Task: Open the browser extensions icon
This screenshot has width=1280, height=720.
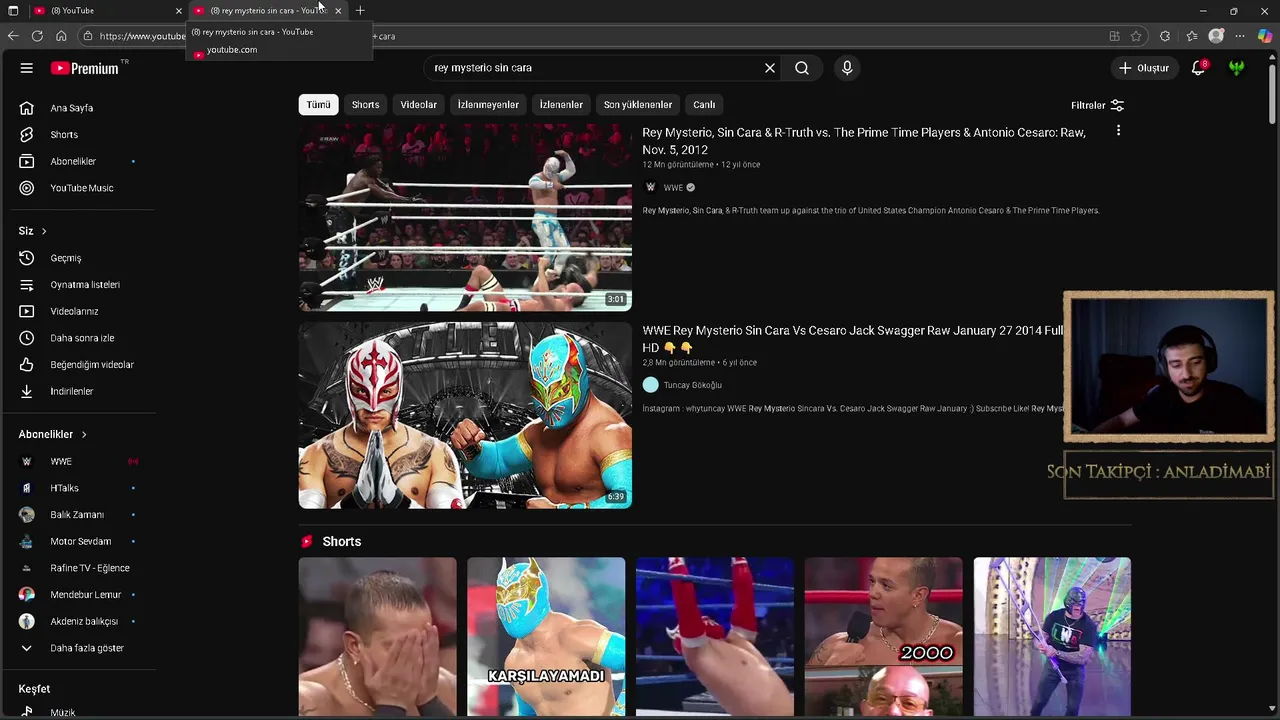Action: pyautogui.click(x=1165, y=36)
